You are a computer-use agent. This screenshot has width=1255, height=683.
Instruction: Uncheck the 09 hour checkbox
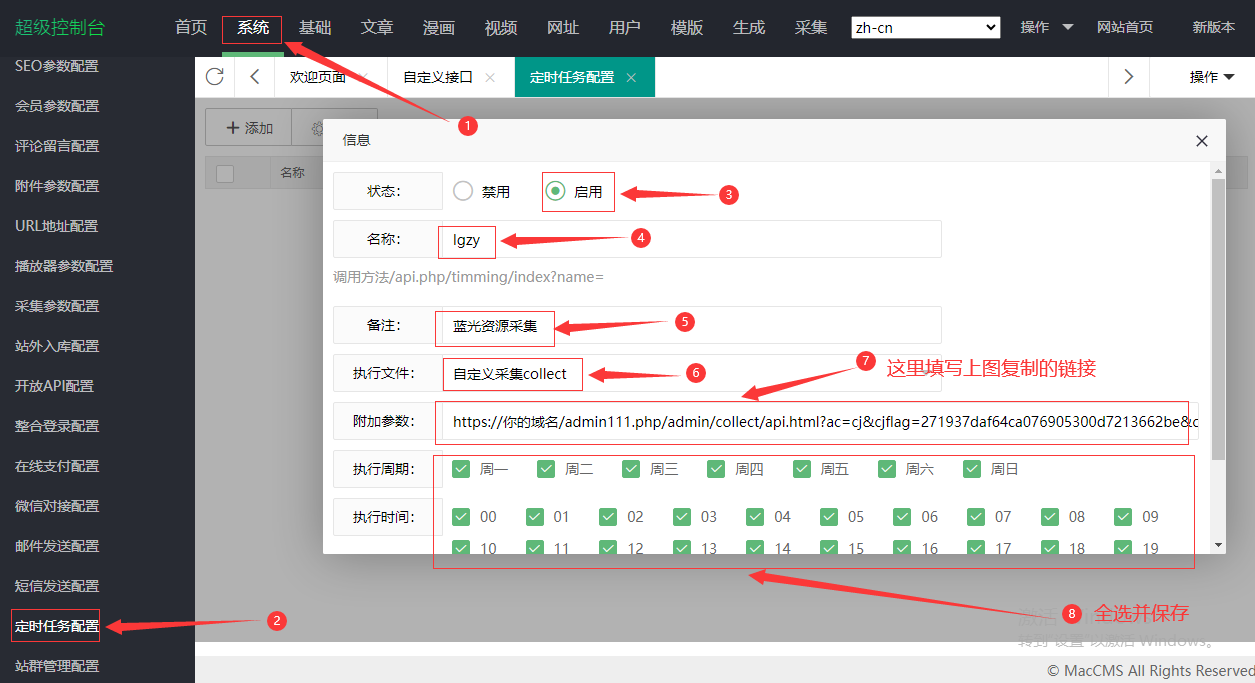tap(1123, 517)
